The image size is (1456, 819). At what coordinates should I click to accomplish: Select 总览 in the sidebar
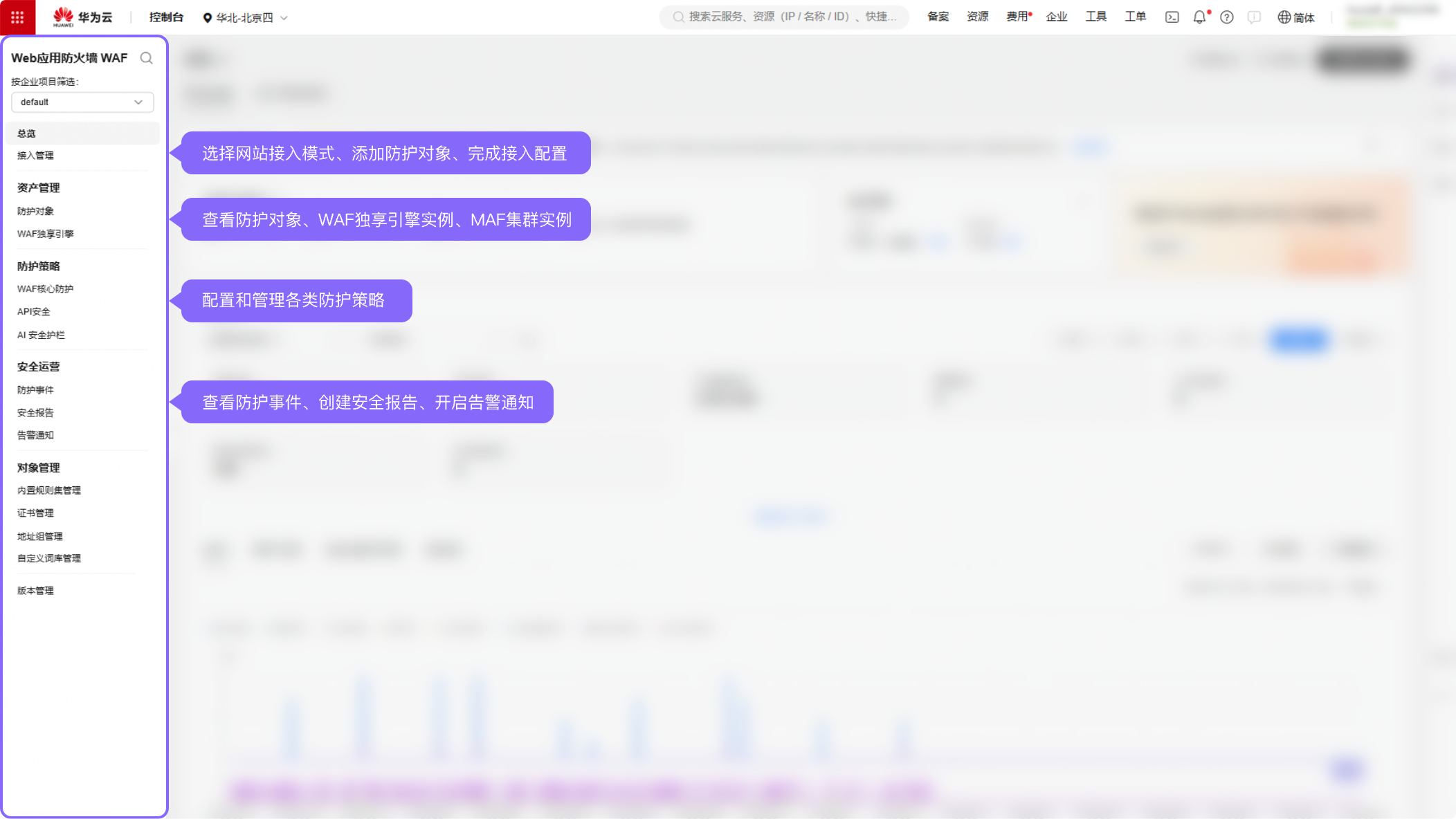pos(82,134)
